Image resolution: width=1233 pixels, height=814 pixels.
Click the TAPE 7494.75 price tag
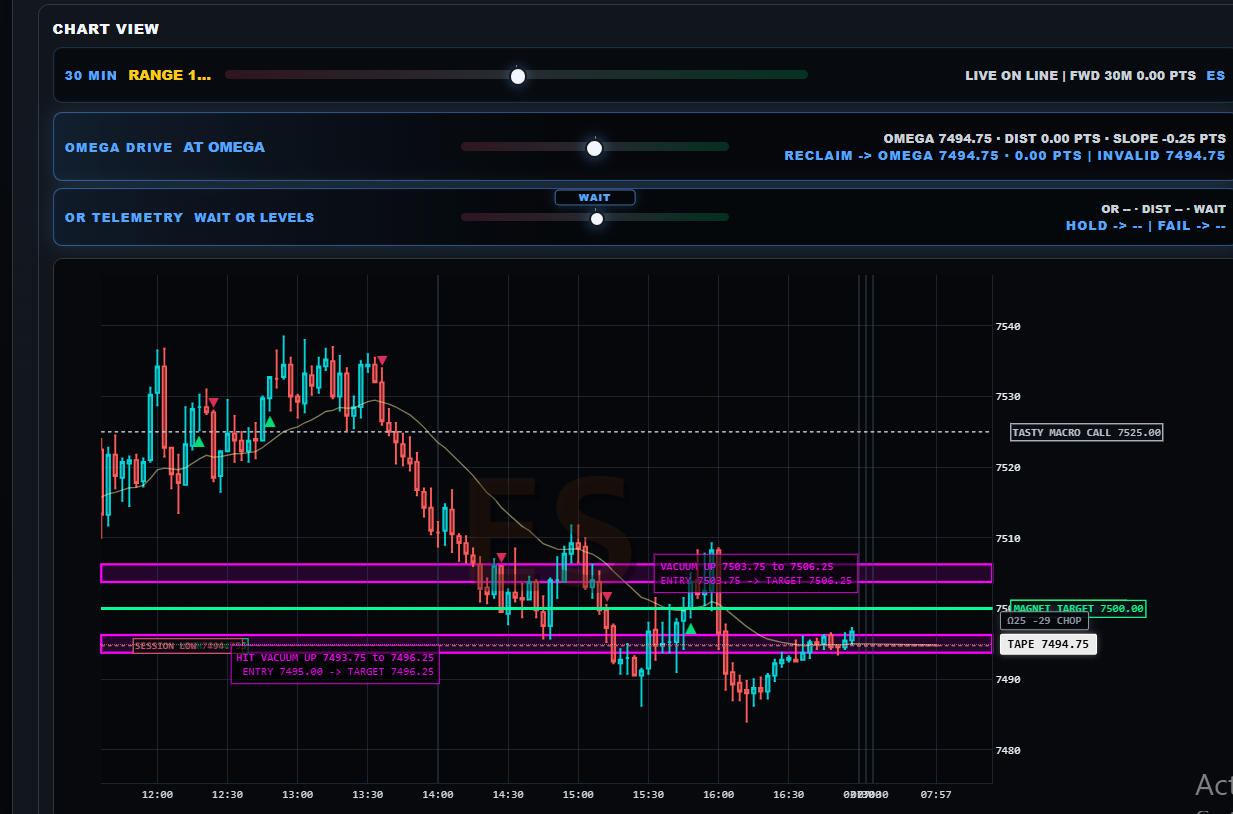point(1048,644)
